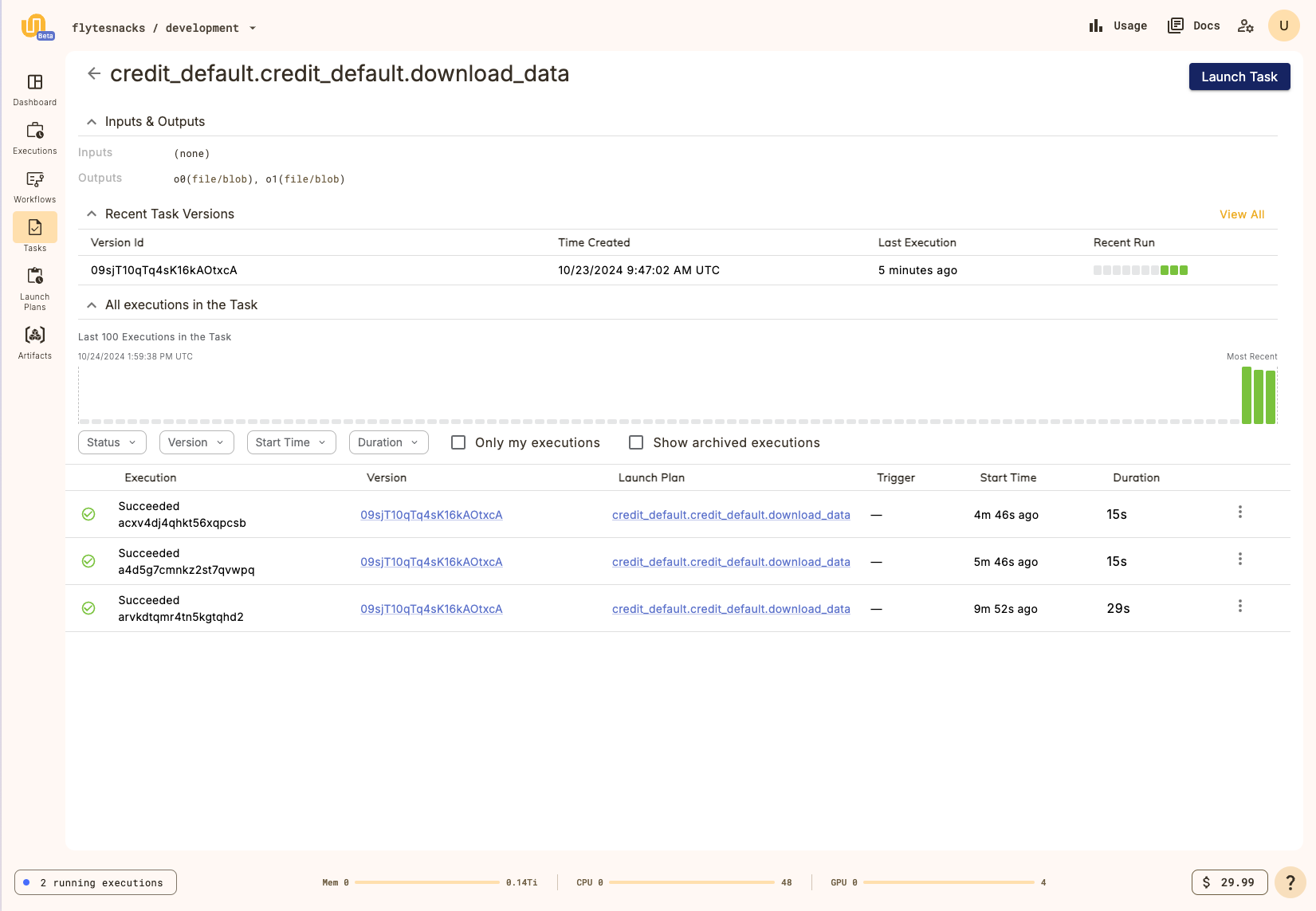1316x911 pixels.
Task: Click the user management gear icon
Action: (x=1245, y=26)
